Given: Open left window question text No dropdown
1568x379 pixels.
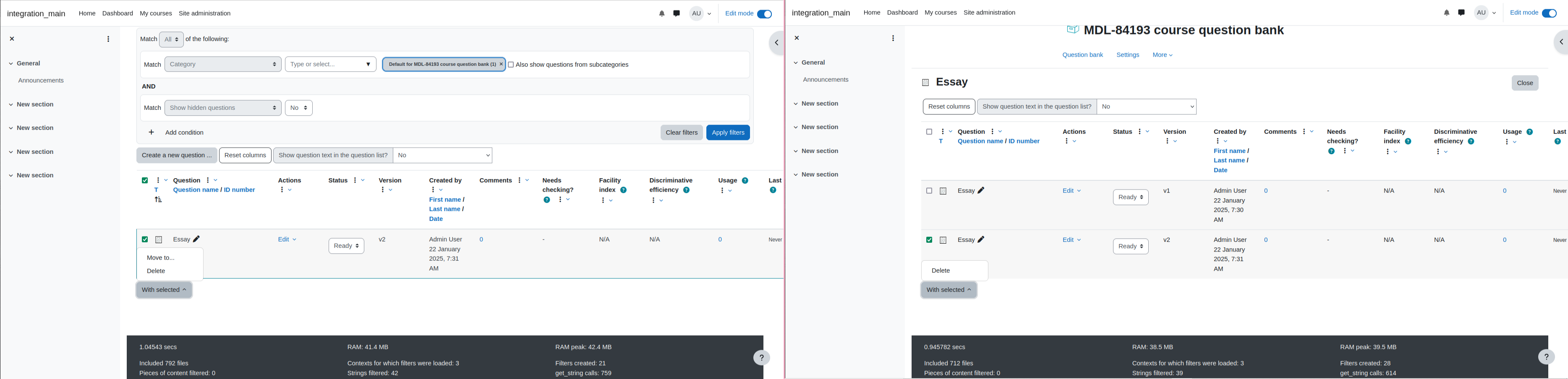Looking at the screenshot, I should pyautogui.click(x=442, y=156).
